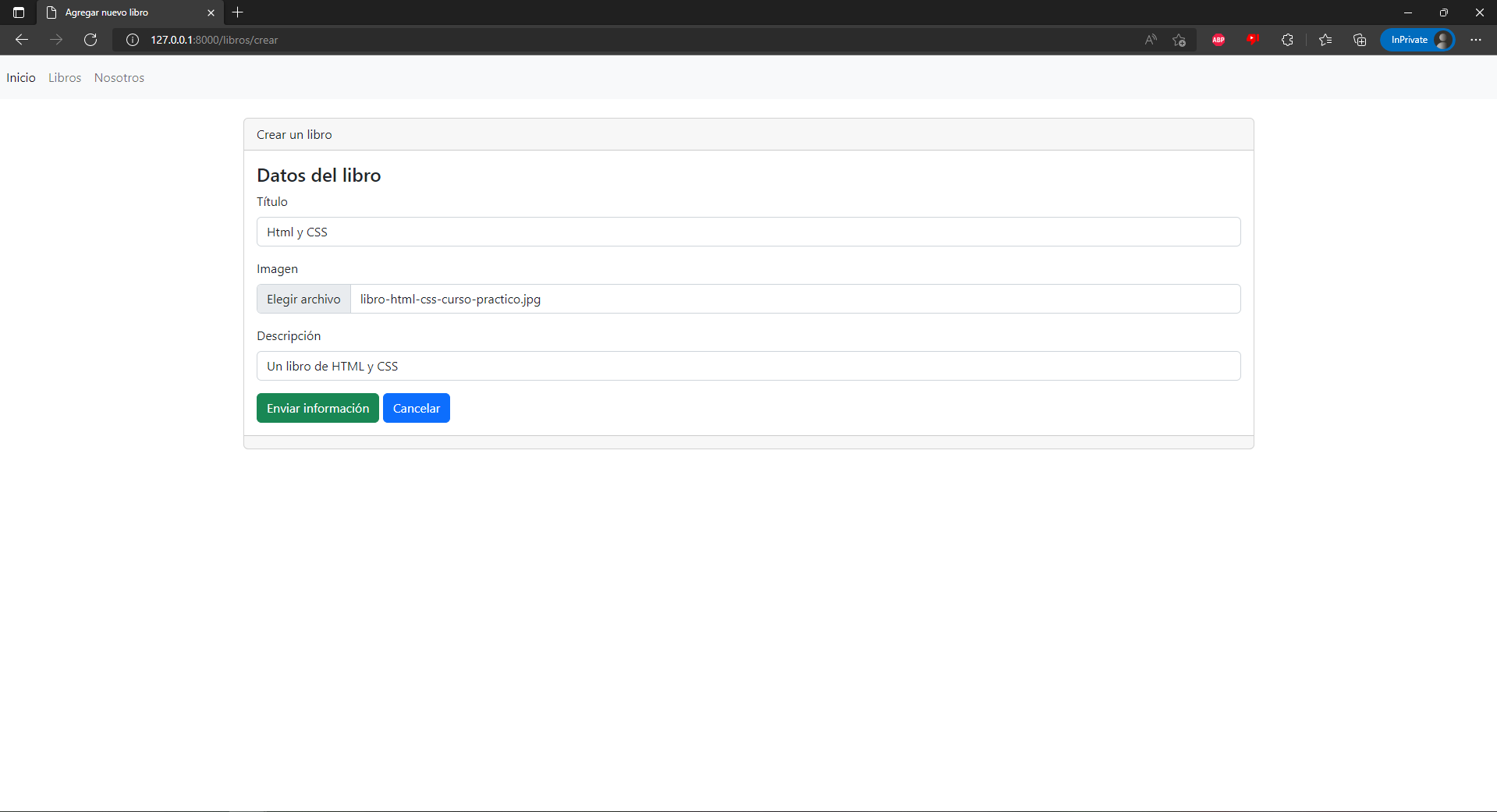Open the AdBlock Plus extension icon
Viewport: 1497px width, 812px height.
pos(1219,40)
